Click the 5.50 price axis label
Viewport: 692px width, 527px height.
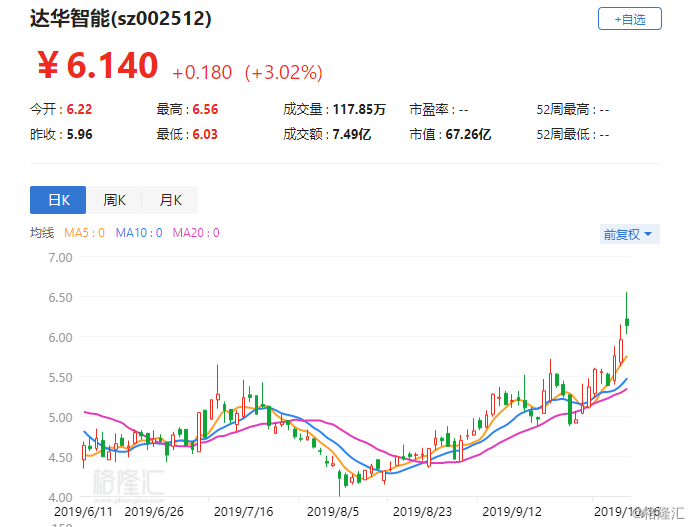click(x=60, y=378)
